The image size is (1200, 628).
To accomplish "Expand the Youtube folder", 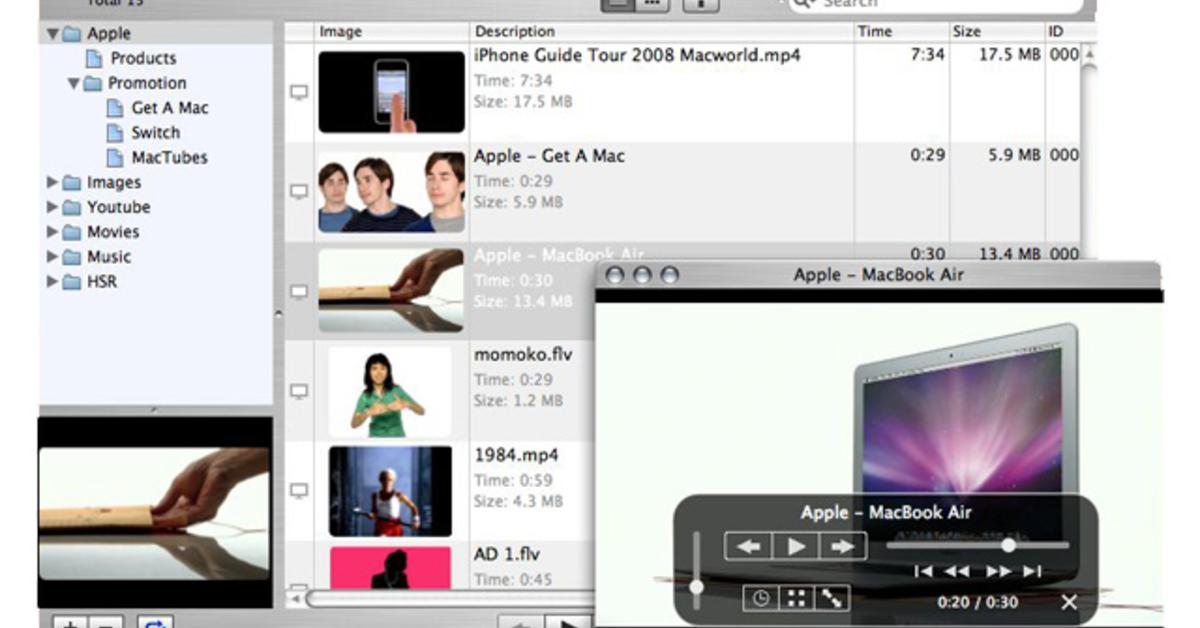I will (x=53, y=207).
